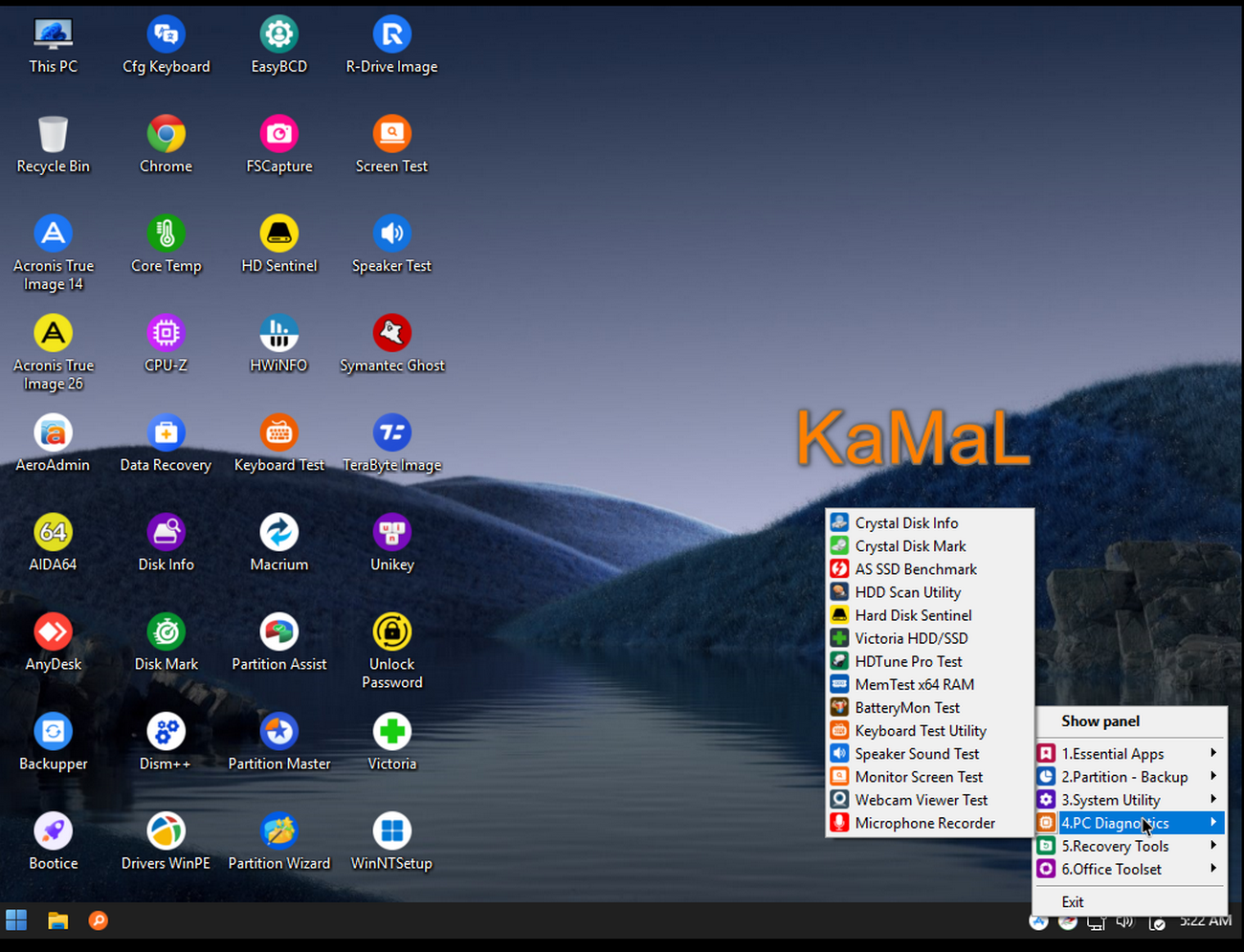Launch HWiNFO from the desktop
This screenshot has width=1244, height=952.
tap(278, 345)
